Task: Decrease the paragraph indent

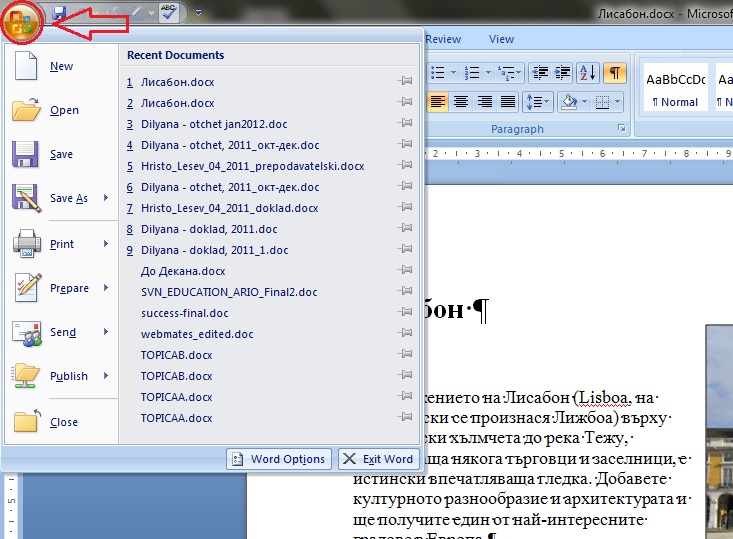Action: tap(540, 72)
